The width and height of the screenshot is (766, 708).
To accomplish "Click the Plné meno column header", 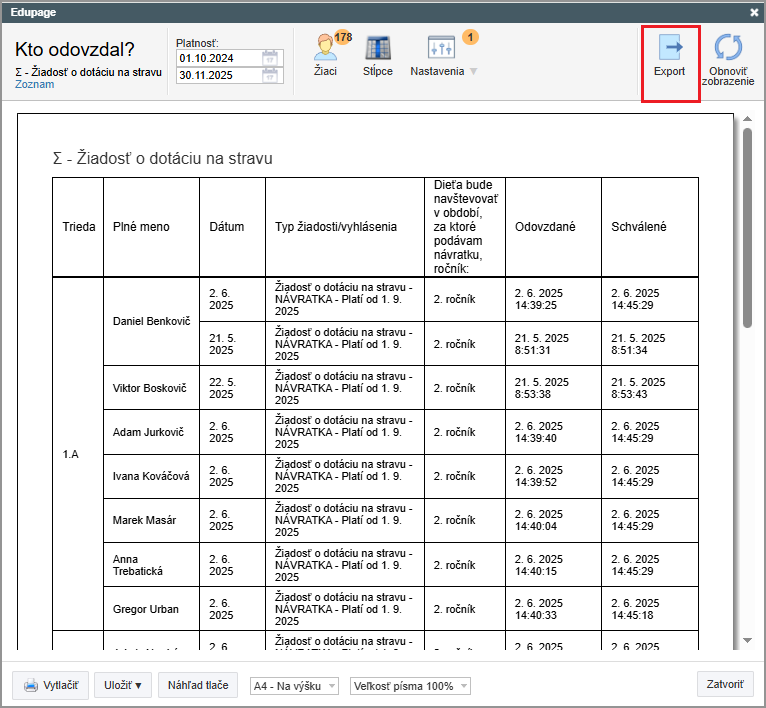I will pos(141,227).
